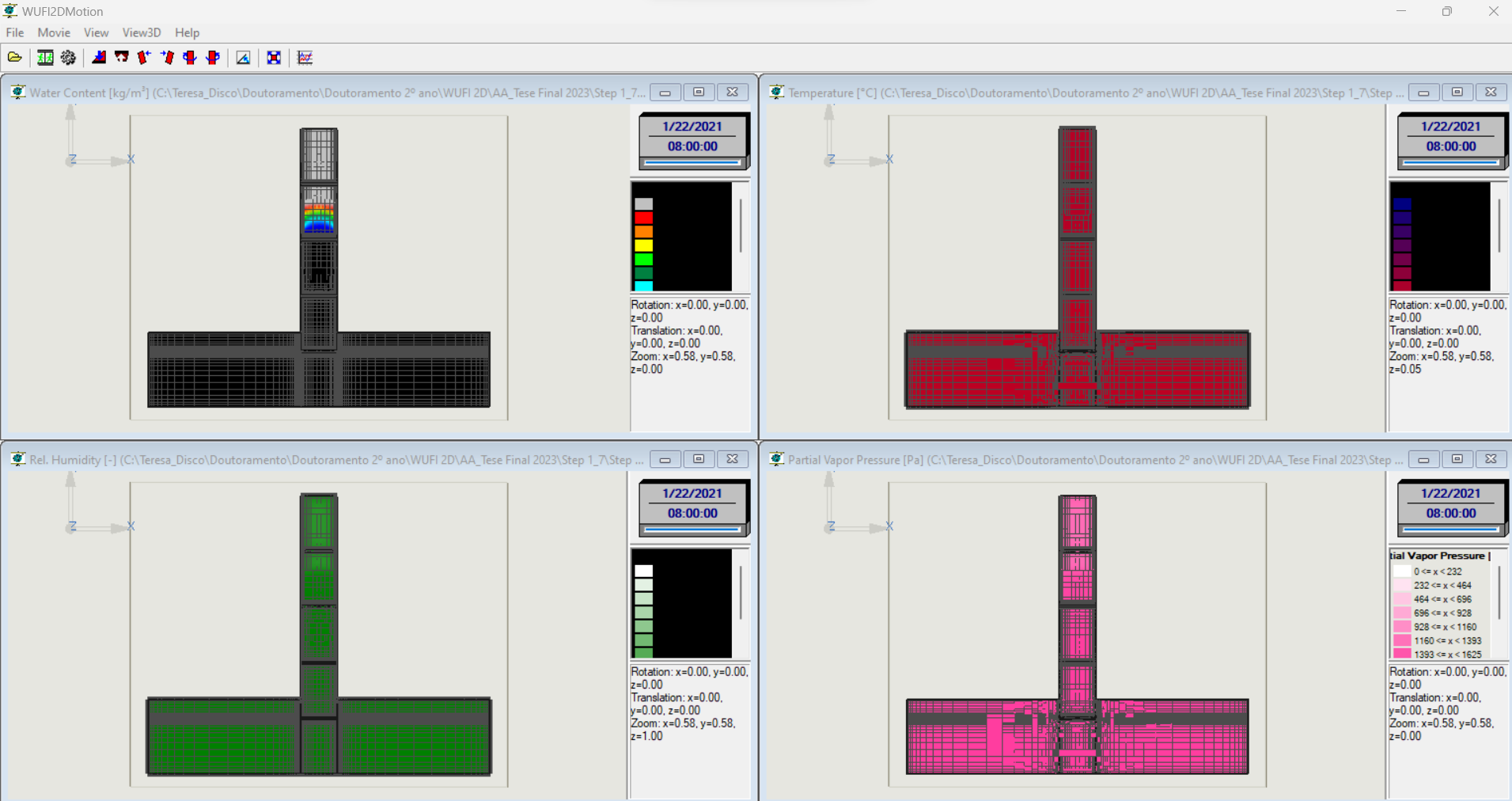The image size is (1512, 801).
Task: Click the fit-to-window blue arrows icon
Action: pos(274,57)
